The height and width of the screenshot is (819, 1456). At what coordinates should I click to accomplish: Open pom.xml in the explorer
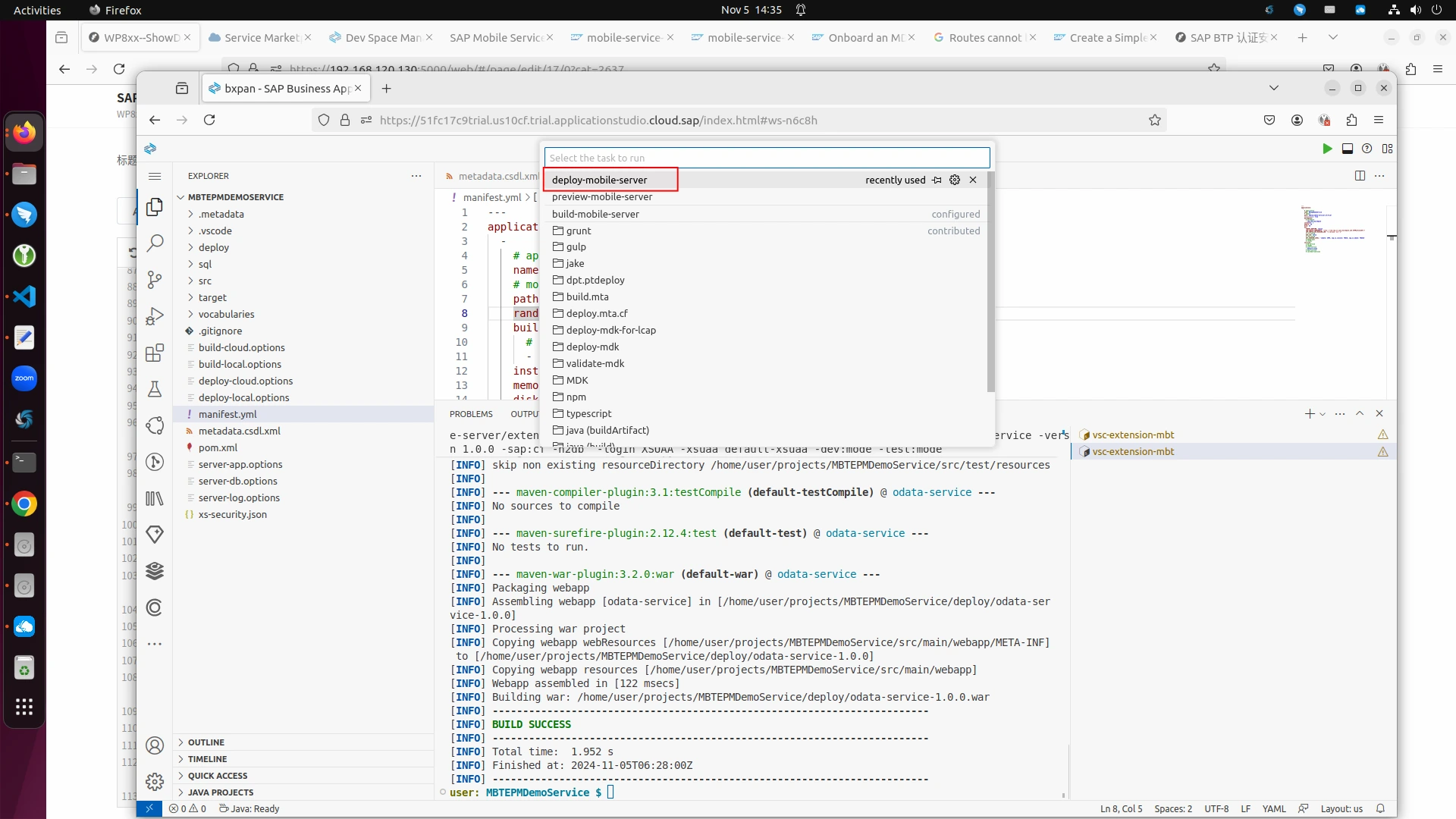point(303,447)
